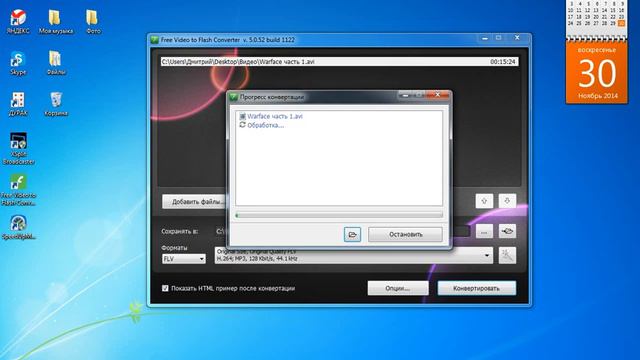Click the orange calendar gadget showing 30

597,73
